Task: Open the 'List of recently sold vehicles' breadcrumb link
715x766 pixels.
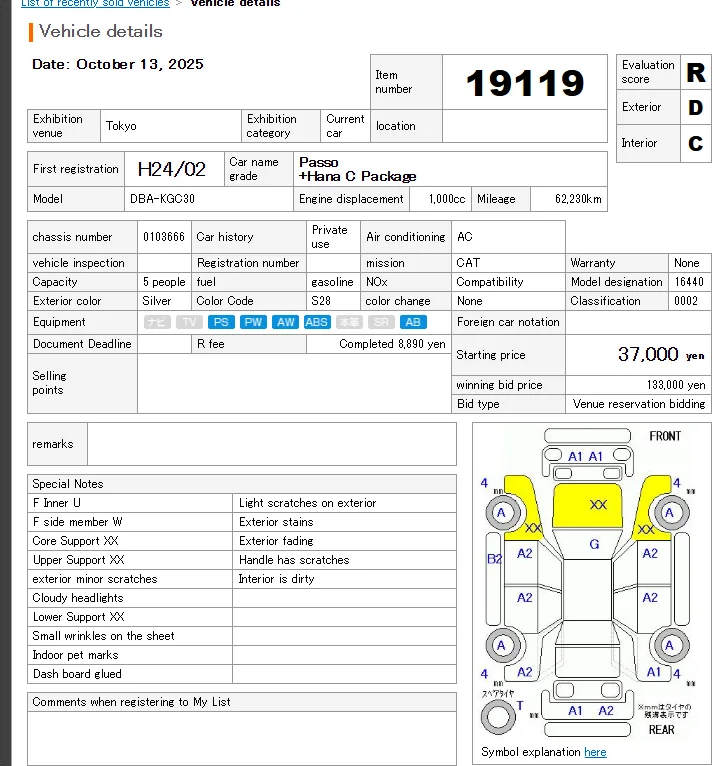Action: (x=95, y=3)
